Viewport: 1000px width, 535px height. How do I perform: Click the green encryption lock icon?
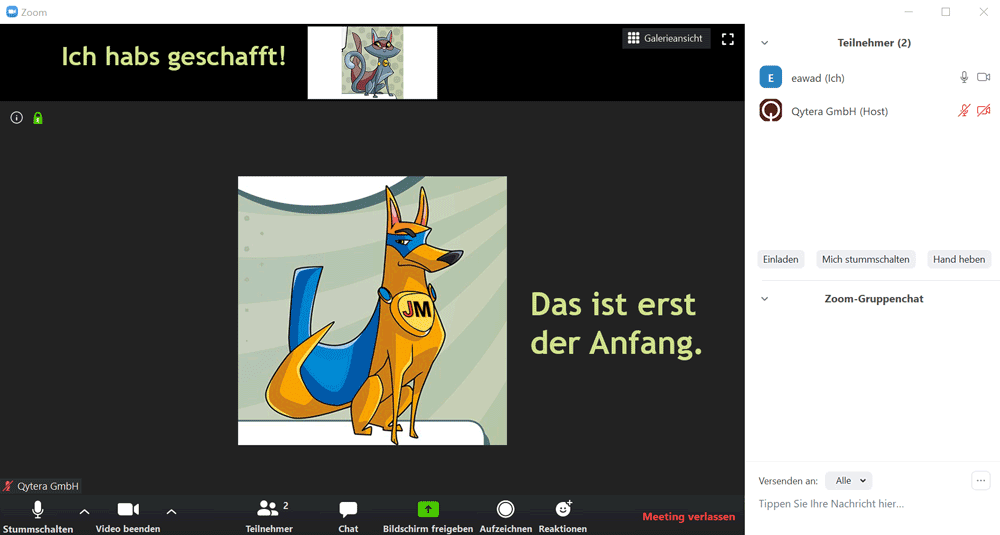tap(38, 118)
